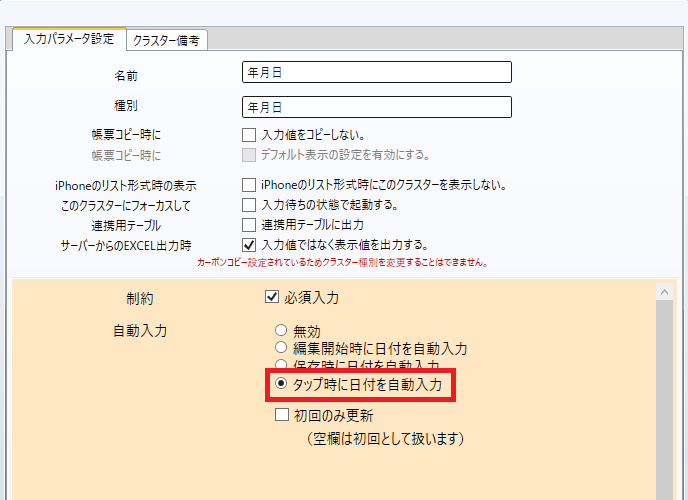
Task: Click the 名前 text field
Action: click(376, 72)
